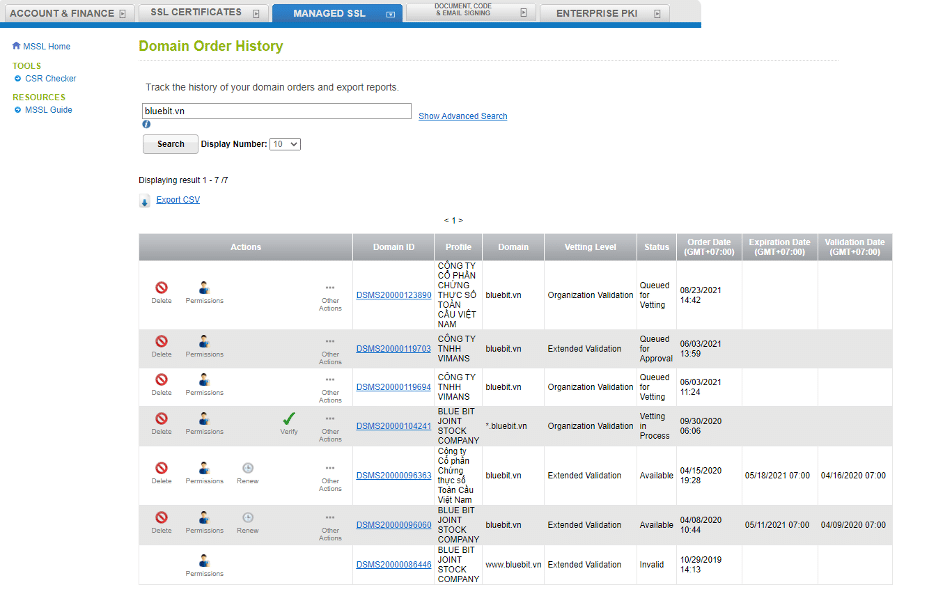Screen dimensions: 936x594
Task: Click Renew icon for order DSMS20000096363
Action: [x=248, y=468]
